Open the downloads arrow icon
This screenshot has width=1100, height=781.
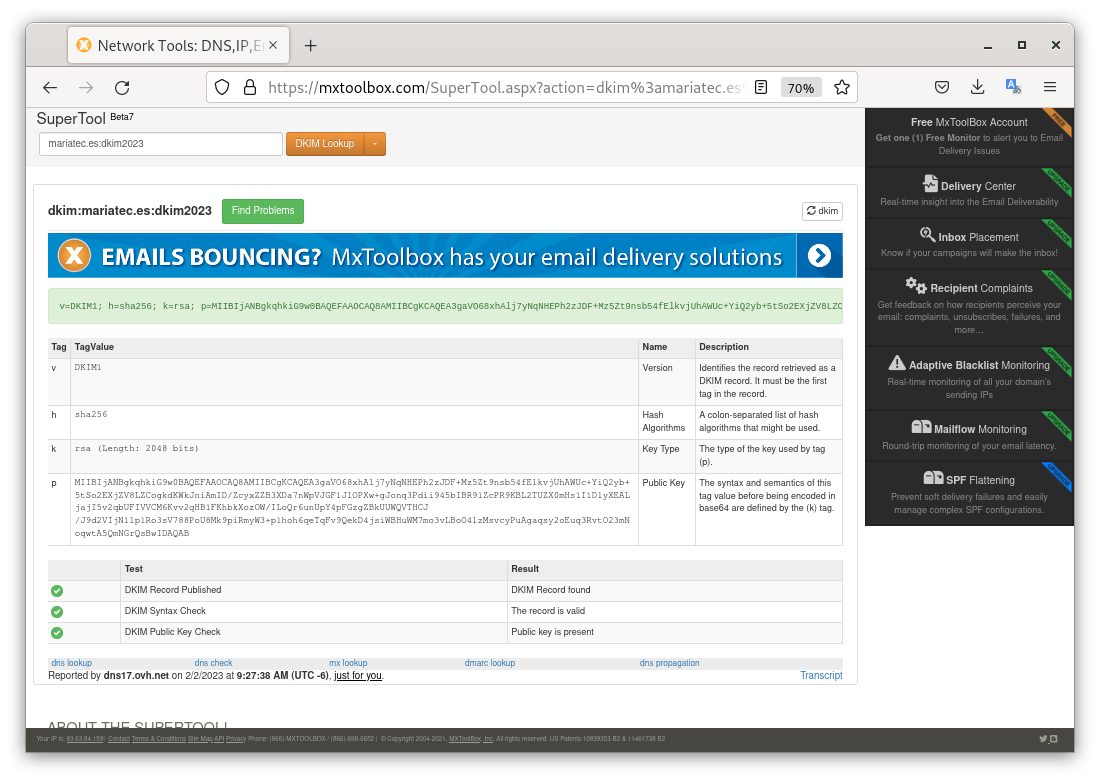click(977, 88)
